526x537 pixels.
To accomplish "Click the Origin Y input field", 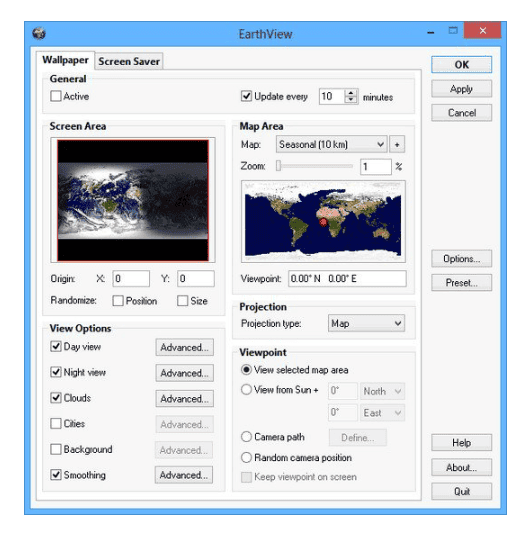I will pyautogui.click(x=196, y=278).
